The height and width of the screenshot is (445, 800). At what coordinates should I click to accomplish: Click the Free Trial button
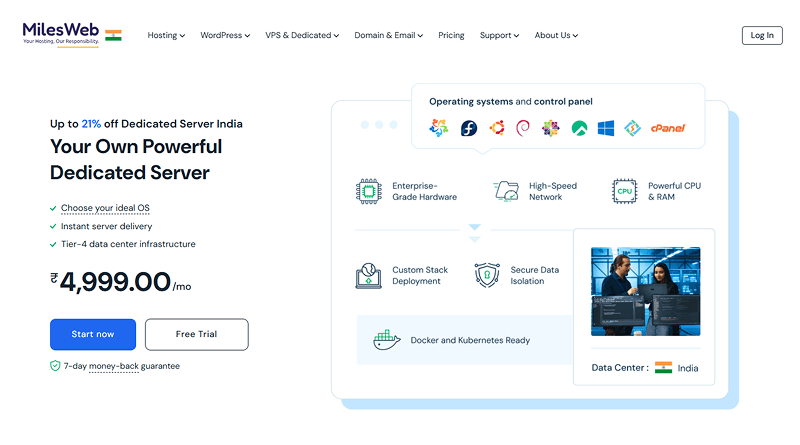pyautogui.click(x=196, y=334)
